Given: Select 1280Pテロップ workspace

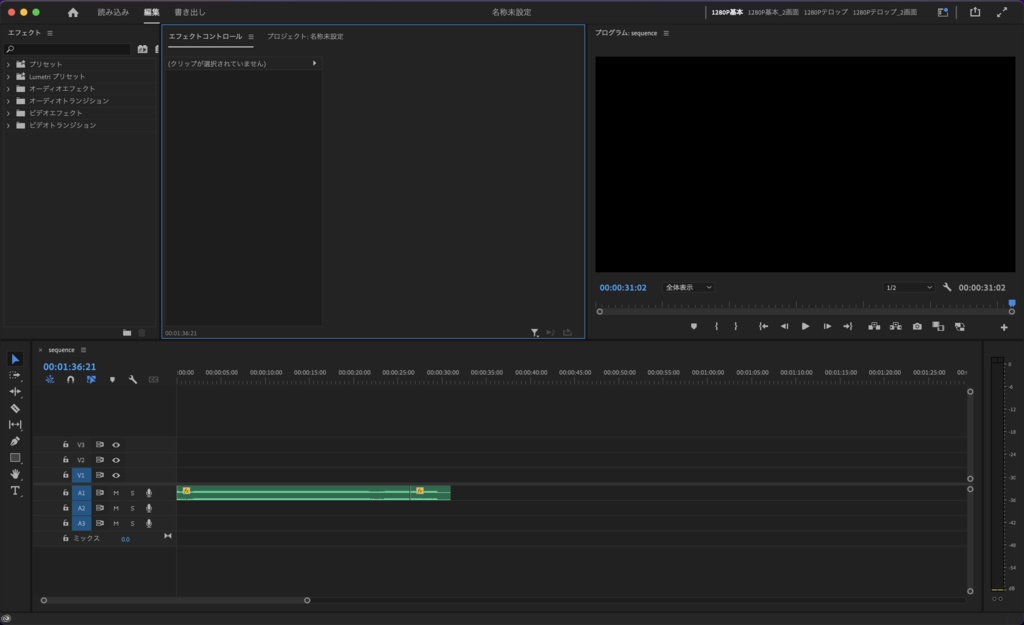Looking at the screenshot, I should [x=825, y=12].
